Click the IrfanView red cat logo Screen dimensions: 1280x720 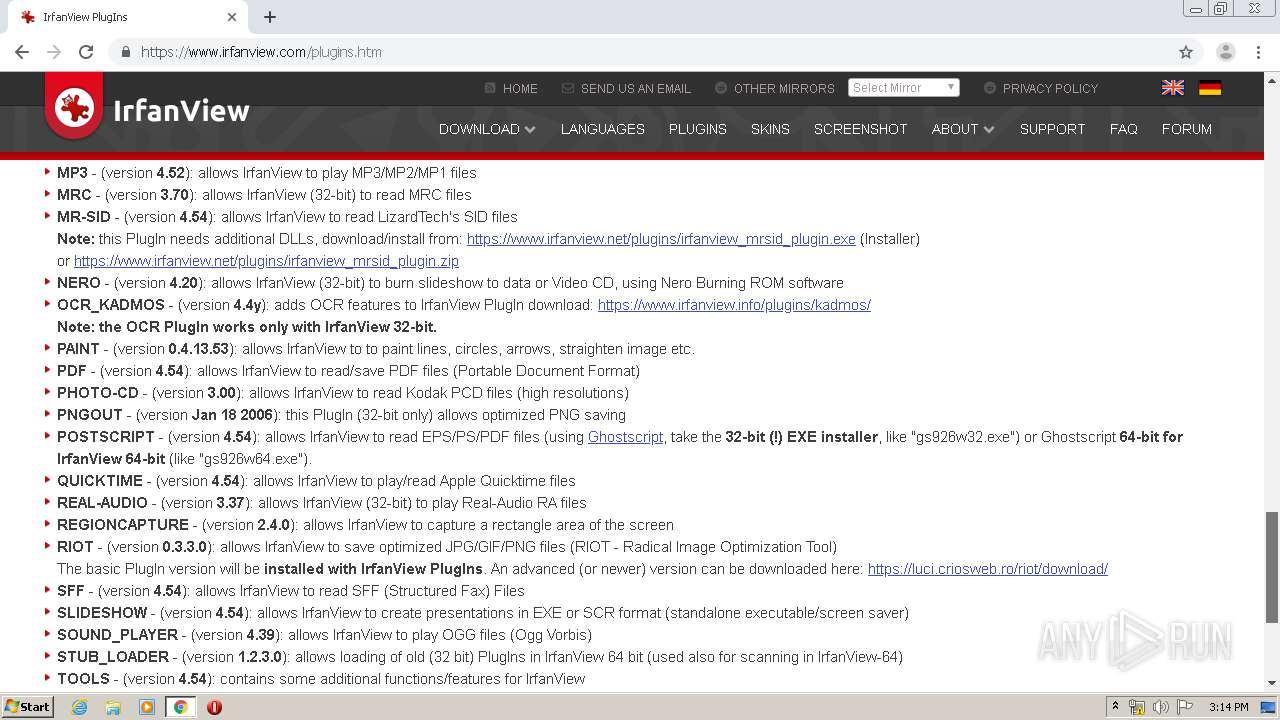(74, 106)
